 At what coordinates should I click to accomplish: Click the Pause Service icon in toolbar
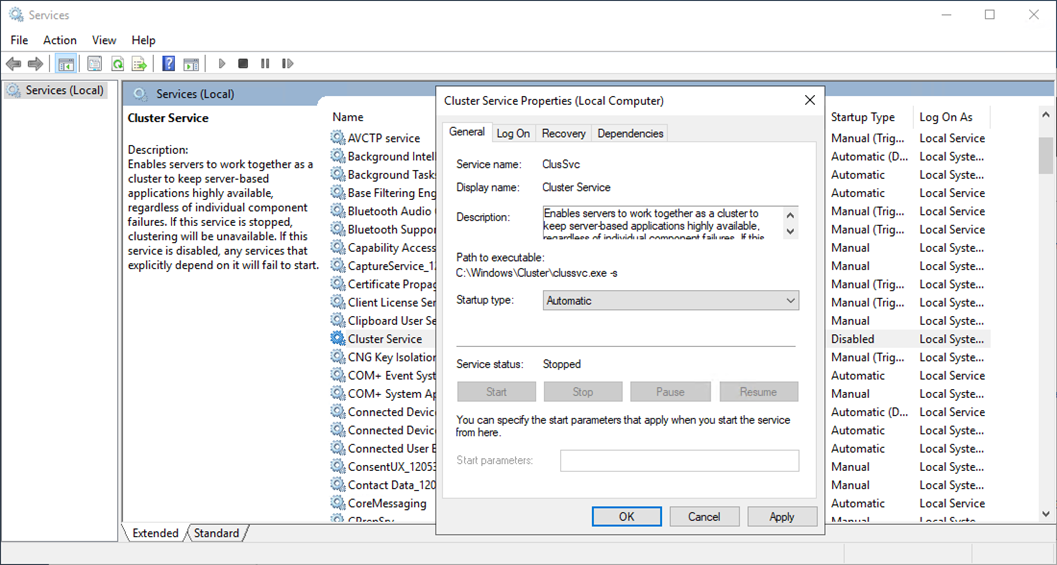[265, 64]
